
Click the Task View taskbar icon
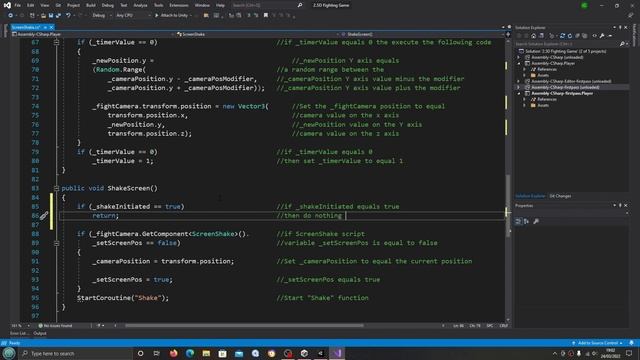(157, 353)
